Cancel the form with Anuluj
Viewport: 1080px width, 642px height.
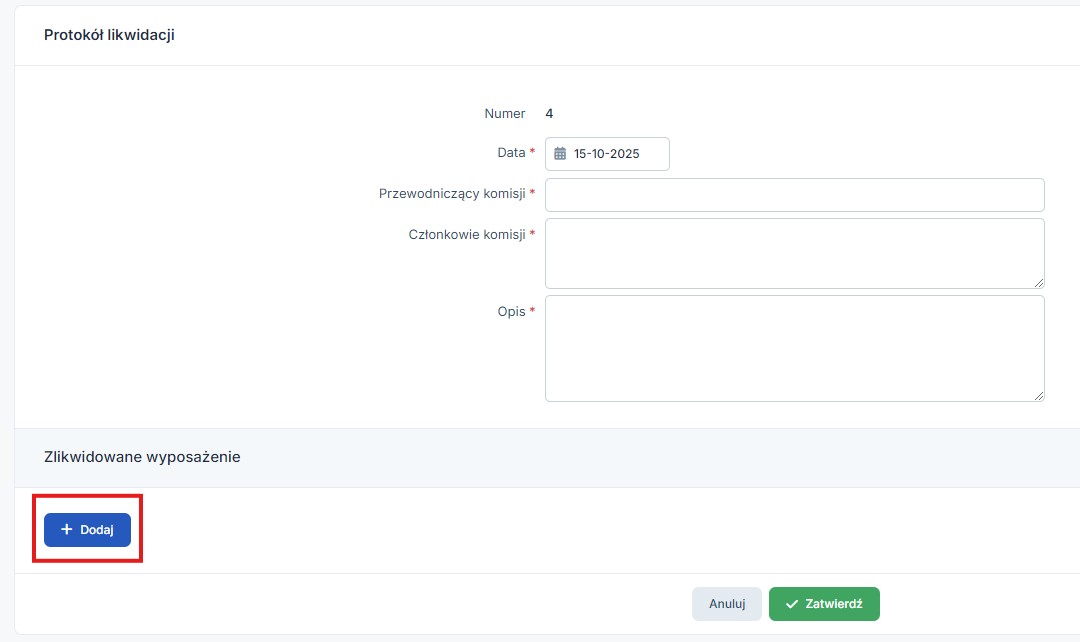coord(727,604)
